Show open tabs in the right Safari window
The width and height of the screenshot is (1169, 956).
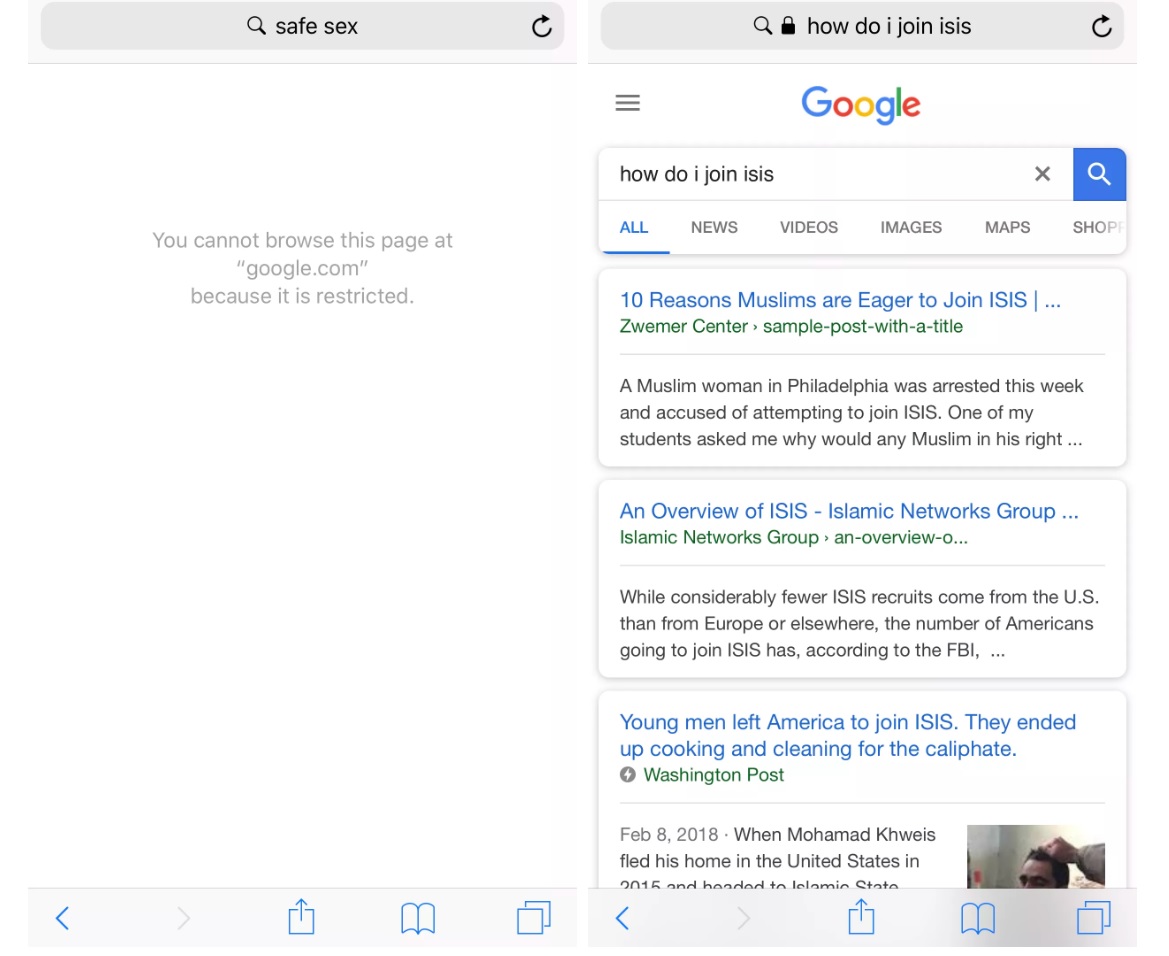point(1094,917)
